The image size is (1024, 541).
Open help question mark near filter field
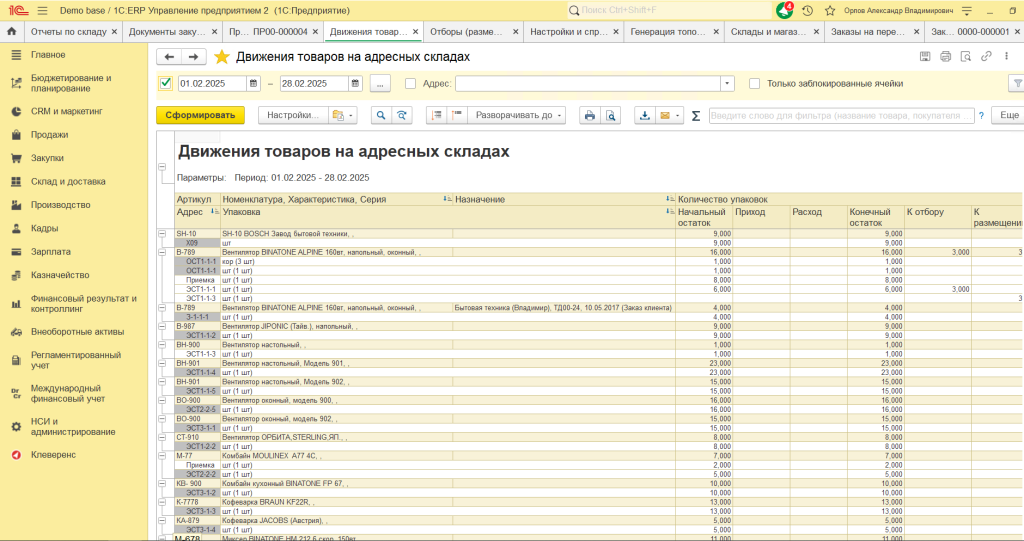[x=981, y=116]
